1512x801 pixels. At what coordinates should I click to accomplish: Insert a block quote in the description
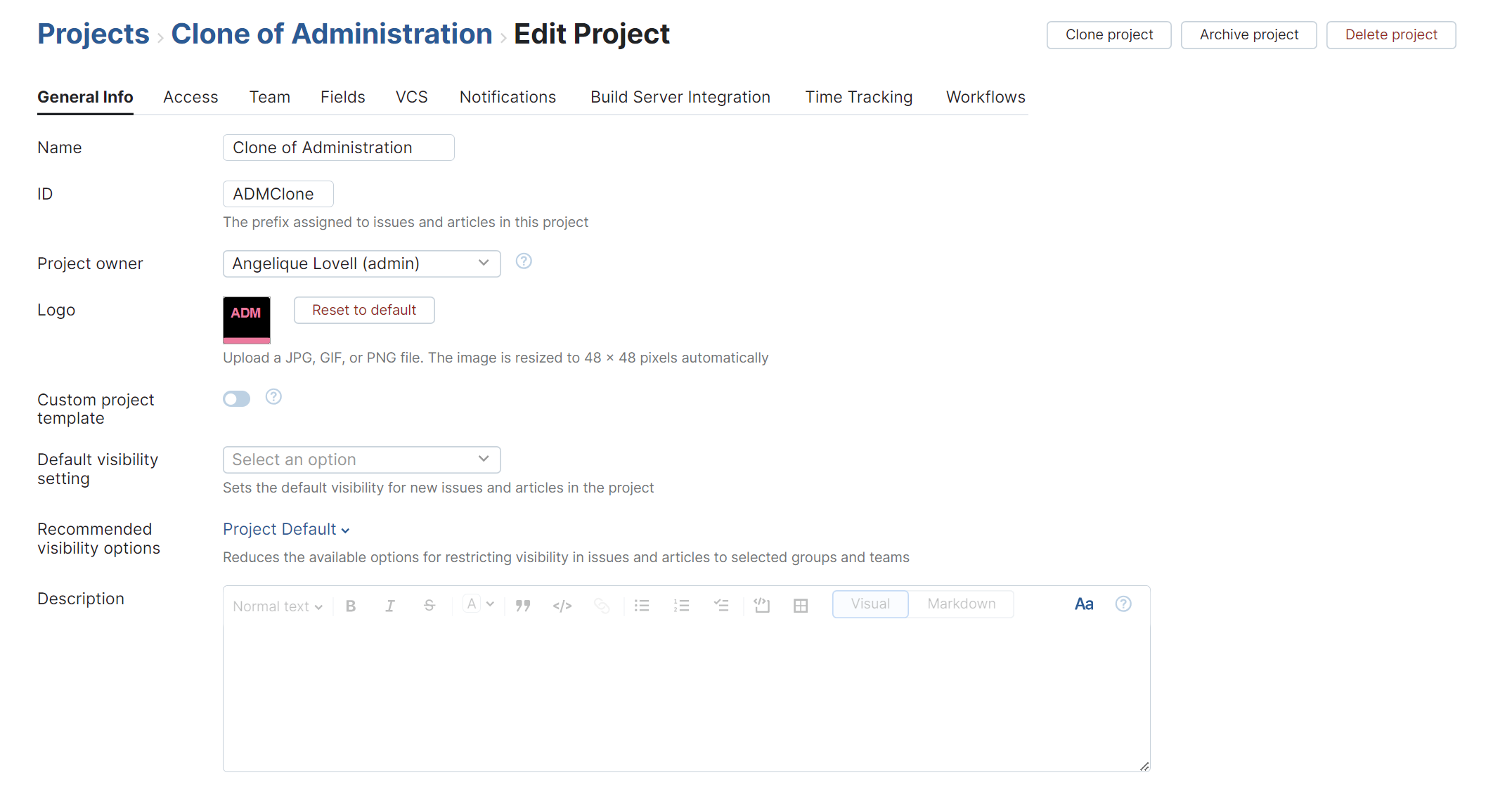[x=522, y=605]
